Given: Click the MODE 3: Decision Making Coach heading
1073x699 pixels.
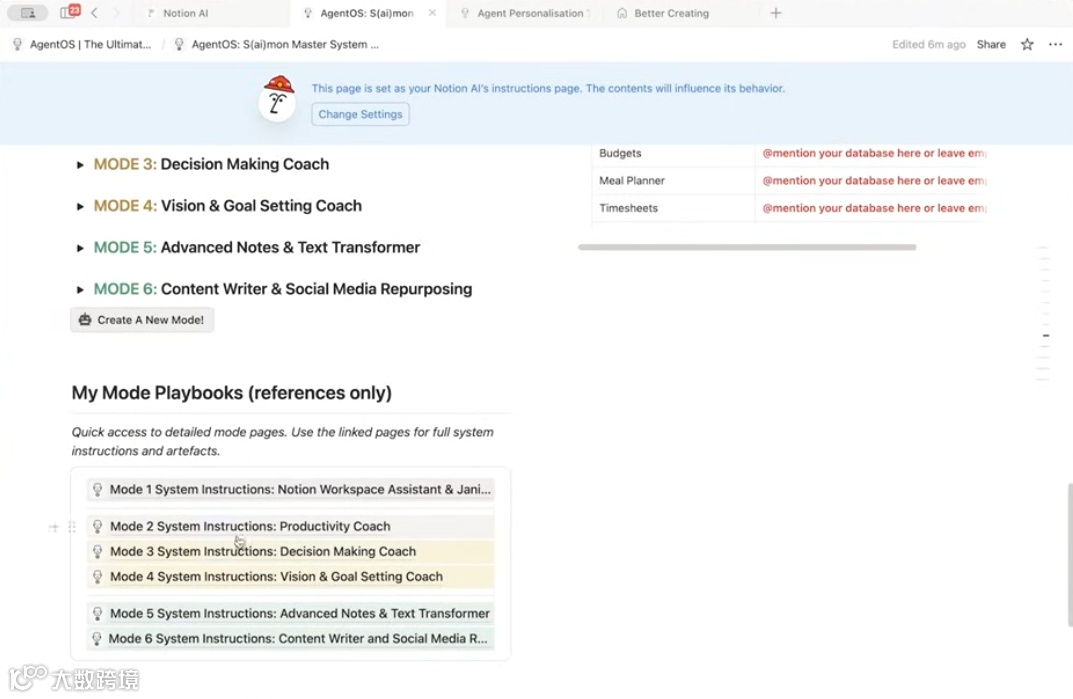Looking at the screenshot, I should coord(211,164).
